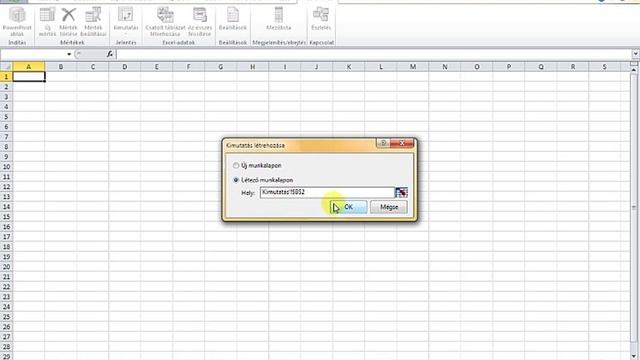Image resolution: width=640 pixels, height=360 pixels.
Task: Select cell A1 in the worksheet
Action: click(29, 76)
